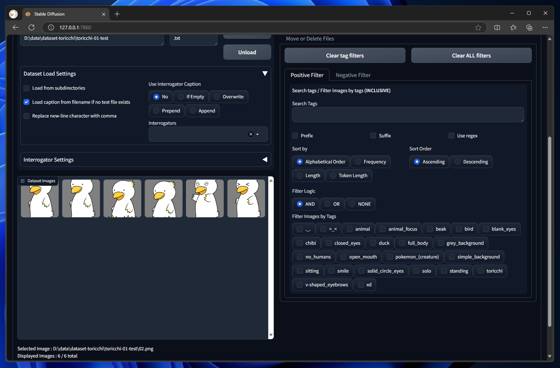Filter images by the full_body tag
This screenshot has width=560, height=368.
[414, 243]
